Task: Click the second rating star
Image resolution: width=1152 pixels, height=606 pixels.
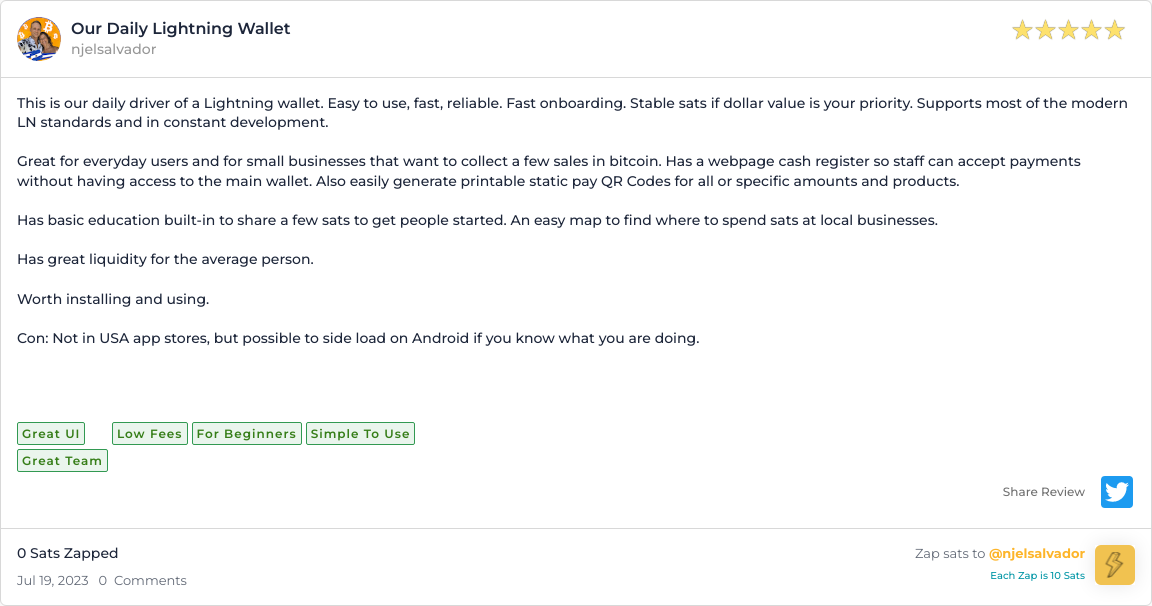Action: [x=1045, y=31]
